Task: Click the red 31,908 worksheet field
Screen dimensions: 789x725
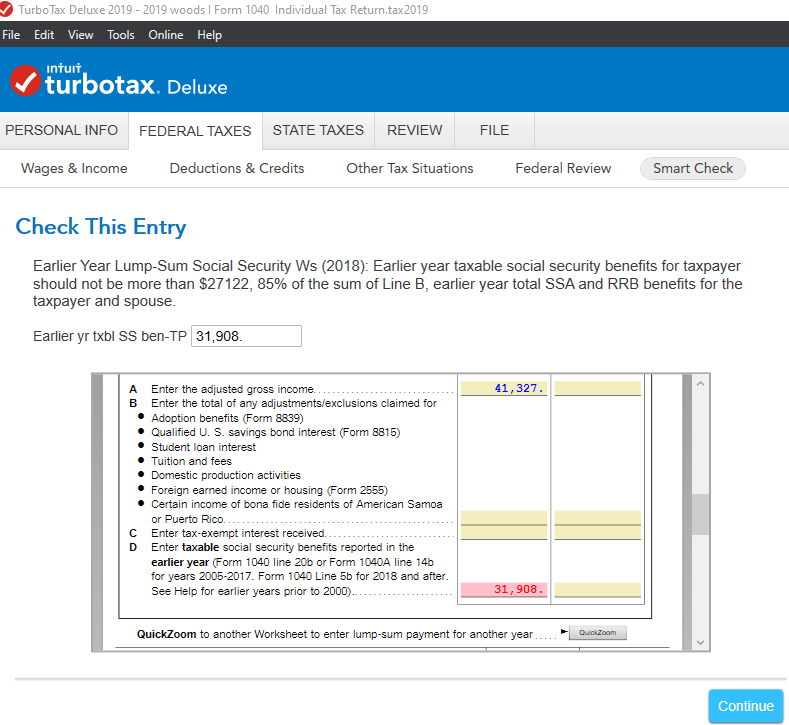Action: [504, 589]
